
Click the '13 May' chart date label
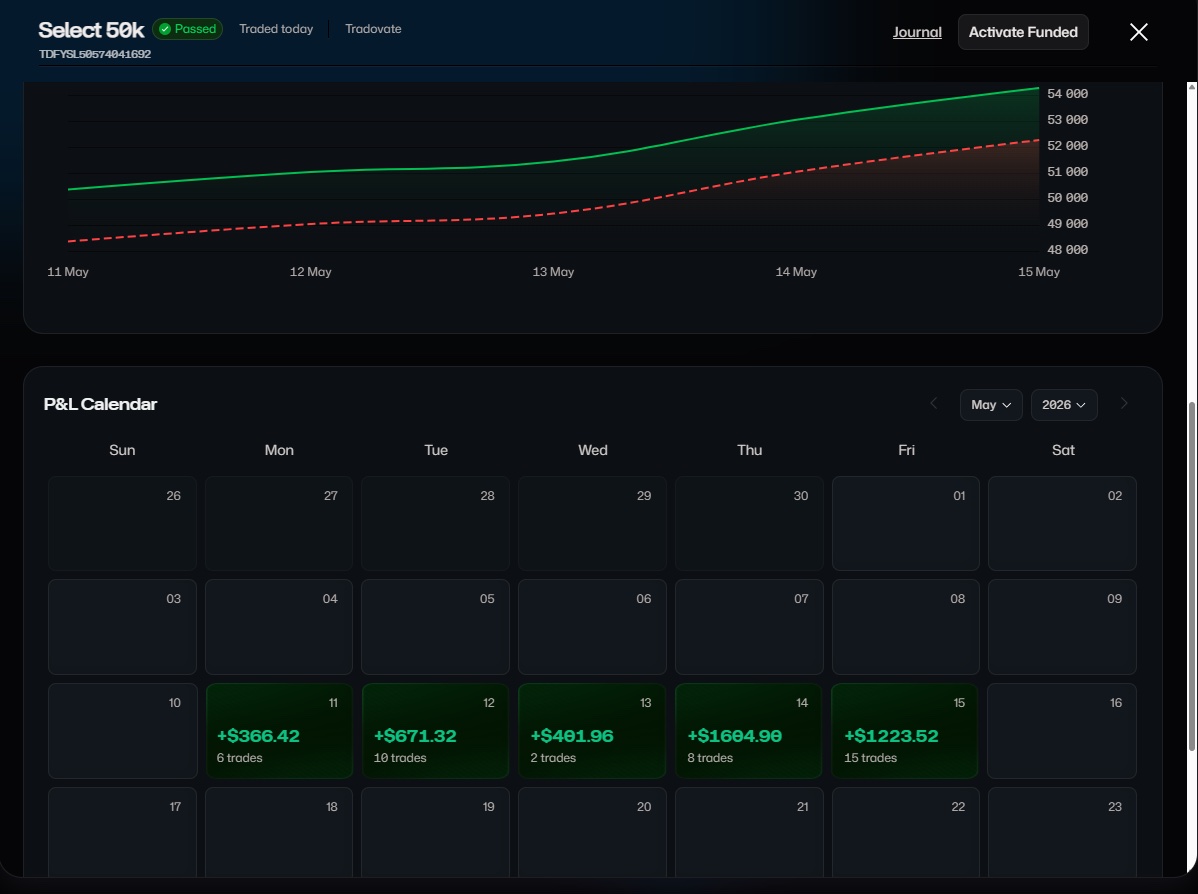coord(553,272)
